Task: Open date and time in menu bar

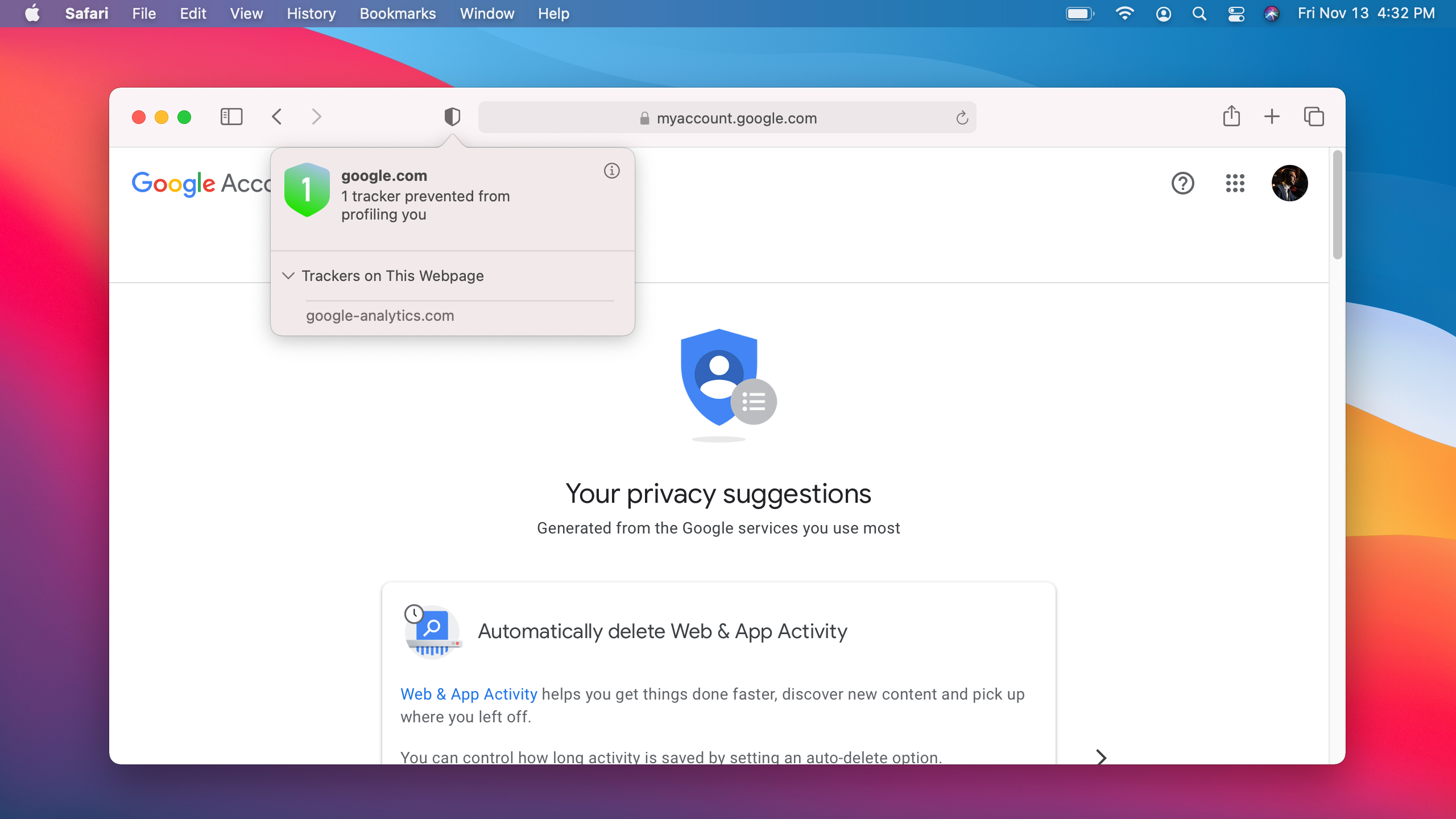Action: tap(1366, 13)
